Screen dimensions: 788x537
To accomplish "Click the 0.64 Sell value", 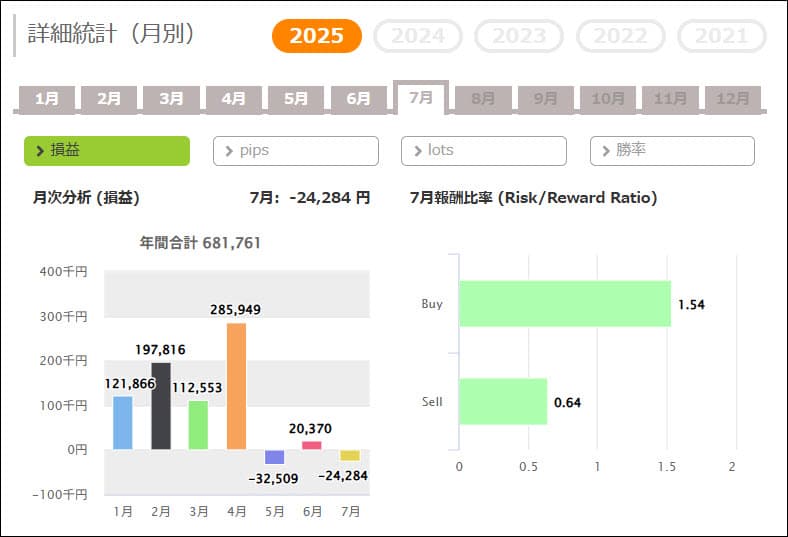I will tap(567, 402).
